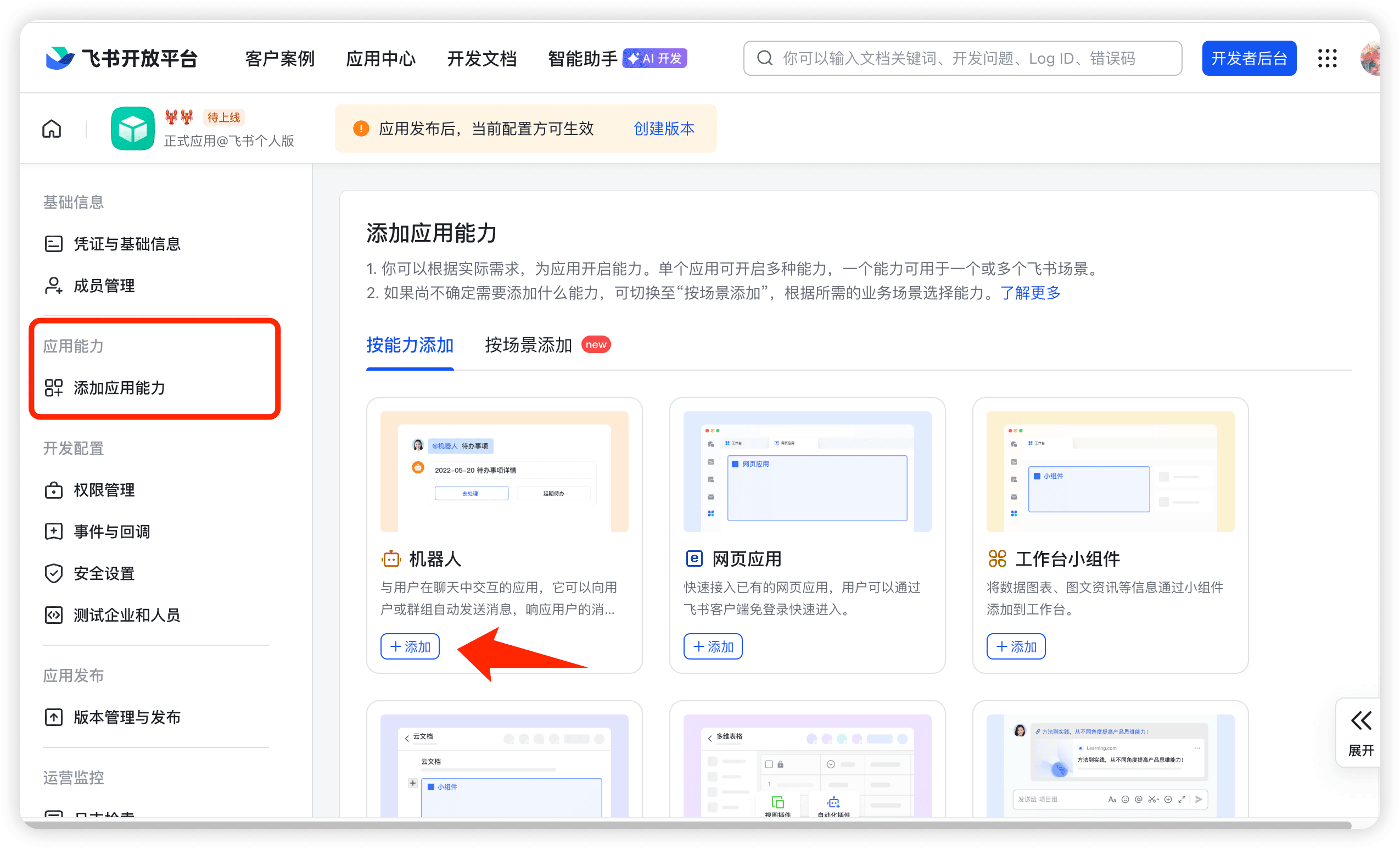Open 开发文档 in the top navigation
The width and height of the screenshot is (1400, 849).
482,58
